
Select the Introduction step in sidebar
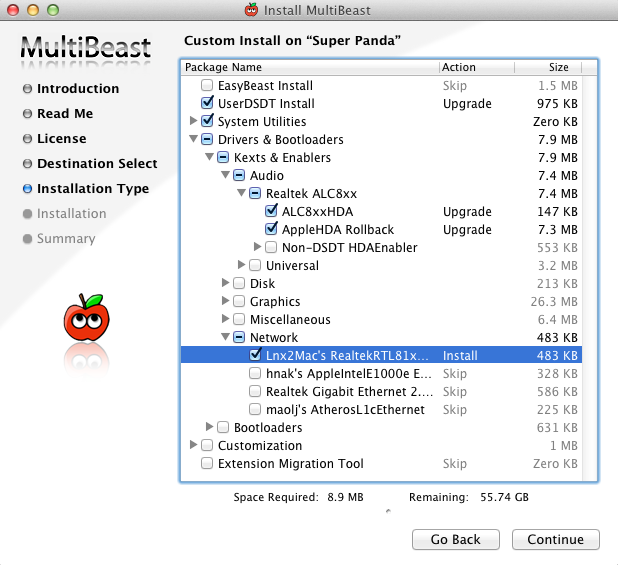pyautogui.click(x=78, y=88)
